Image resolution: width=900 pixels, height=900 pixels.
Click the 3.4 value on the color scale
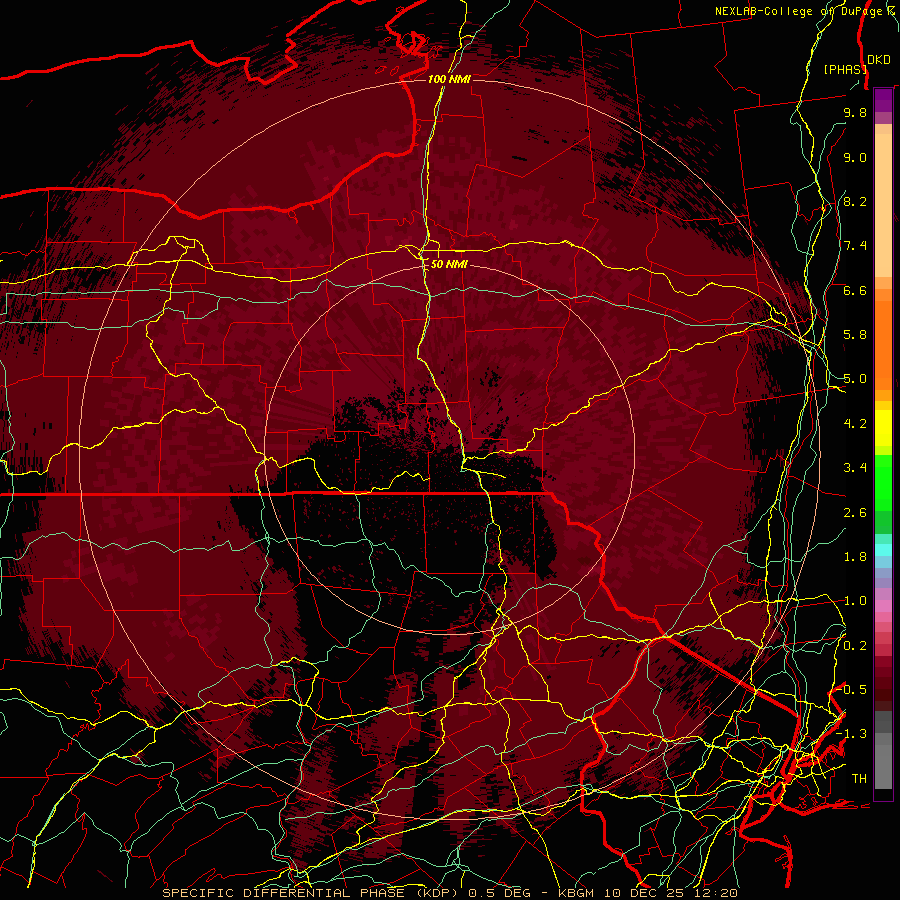855,468
